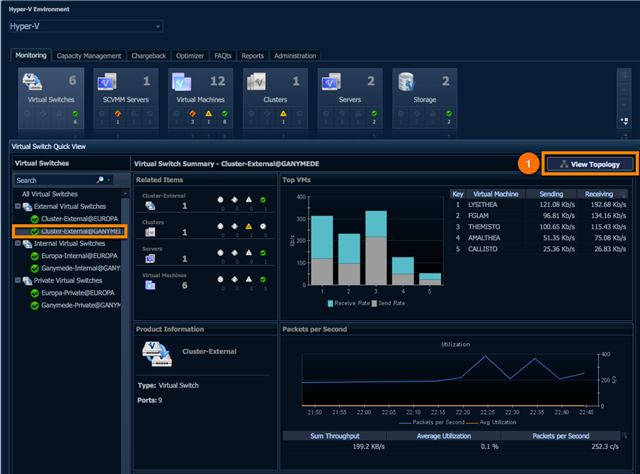
Task: Collapse the External Virtual Switches node
Action: coord(18,206)
